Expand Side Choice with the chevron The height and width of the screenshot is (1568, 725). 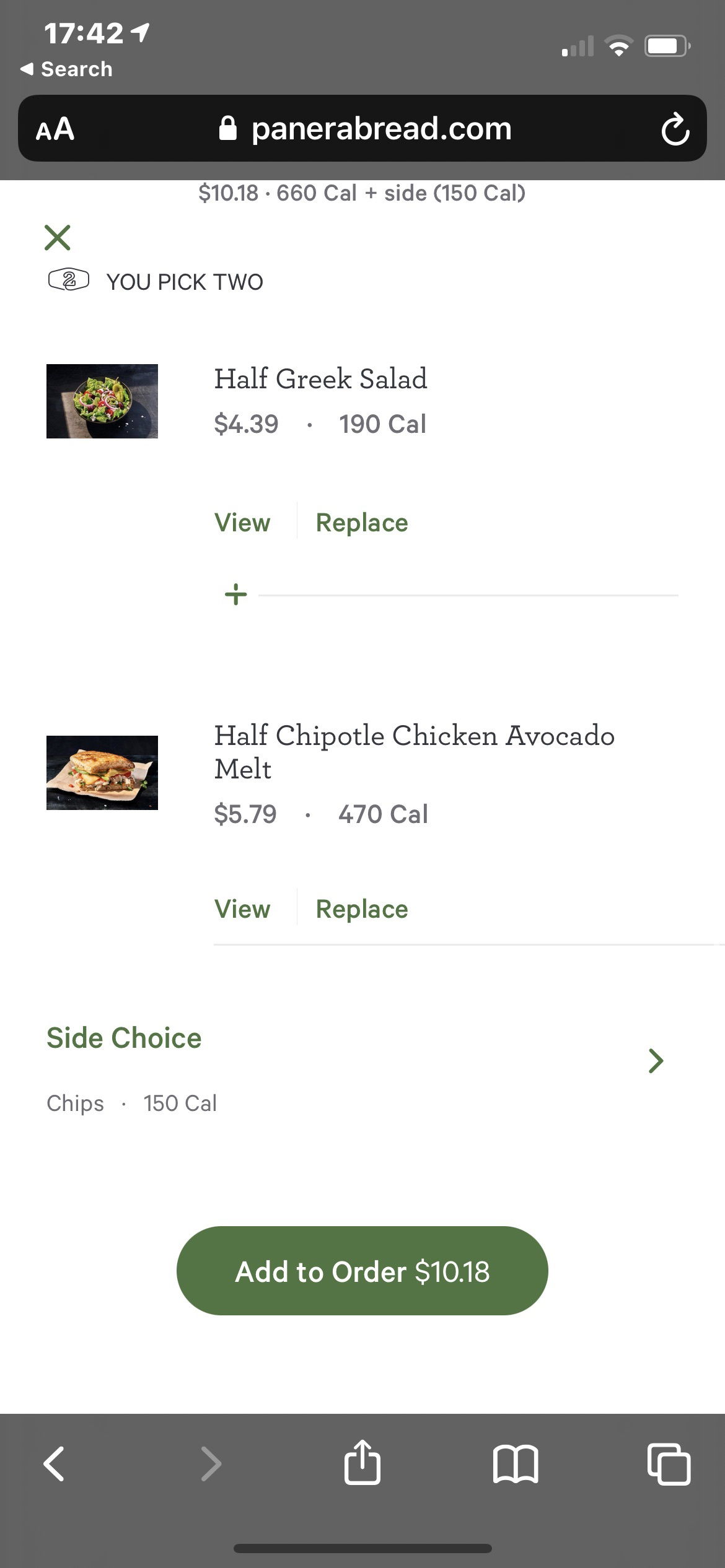(x=656, y=1061)
